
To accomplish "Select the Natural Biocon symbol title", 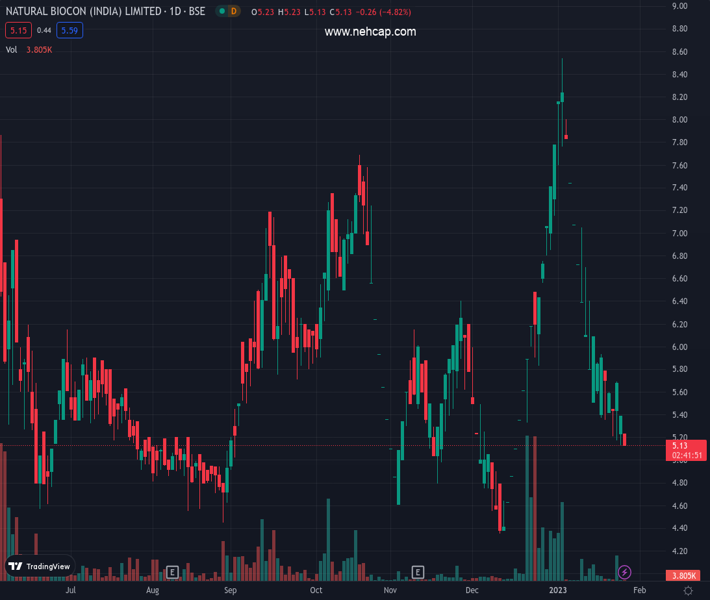I will coord(107,11).
